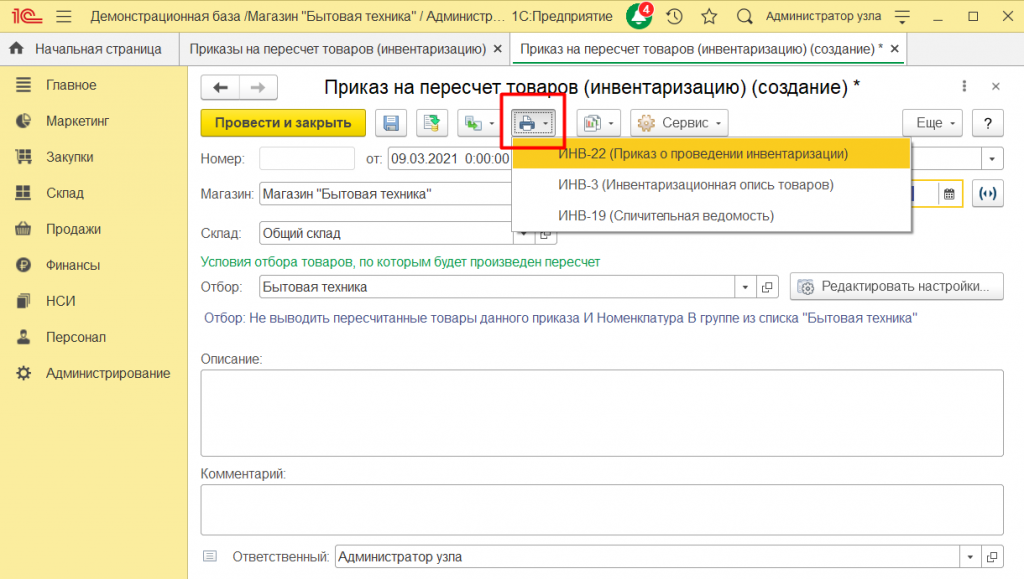
Task: Open the Сервис dropdown menu
Action: click(x=679, y=123)
